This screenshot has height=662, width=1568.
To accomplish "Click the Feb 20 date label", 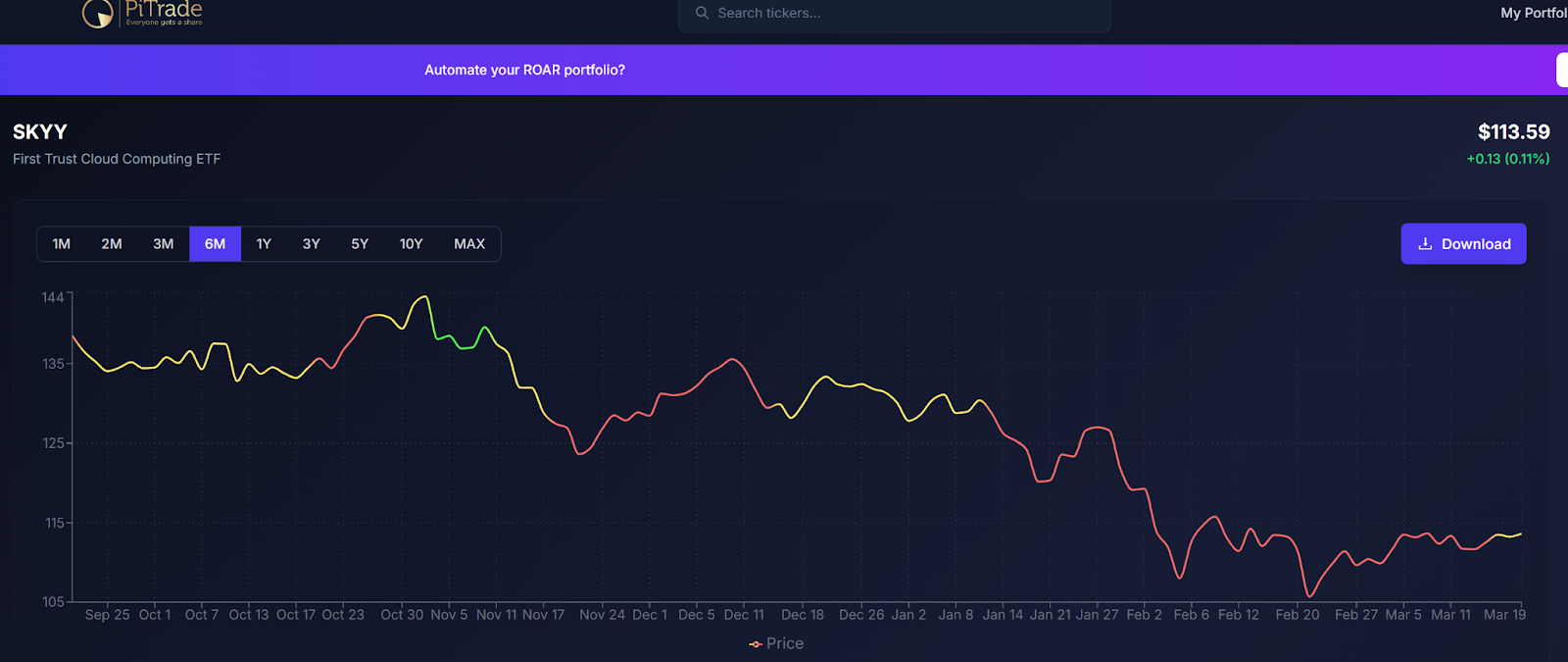I will (x=1298, y=615).
